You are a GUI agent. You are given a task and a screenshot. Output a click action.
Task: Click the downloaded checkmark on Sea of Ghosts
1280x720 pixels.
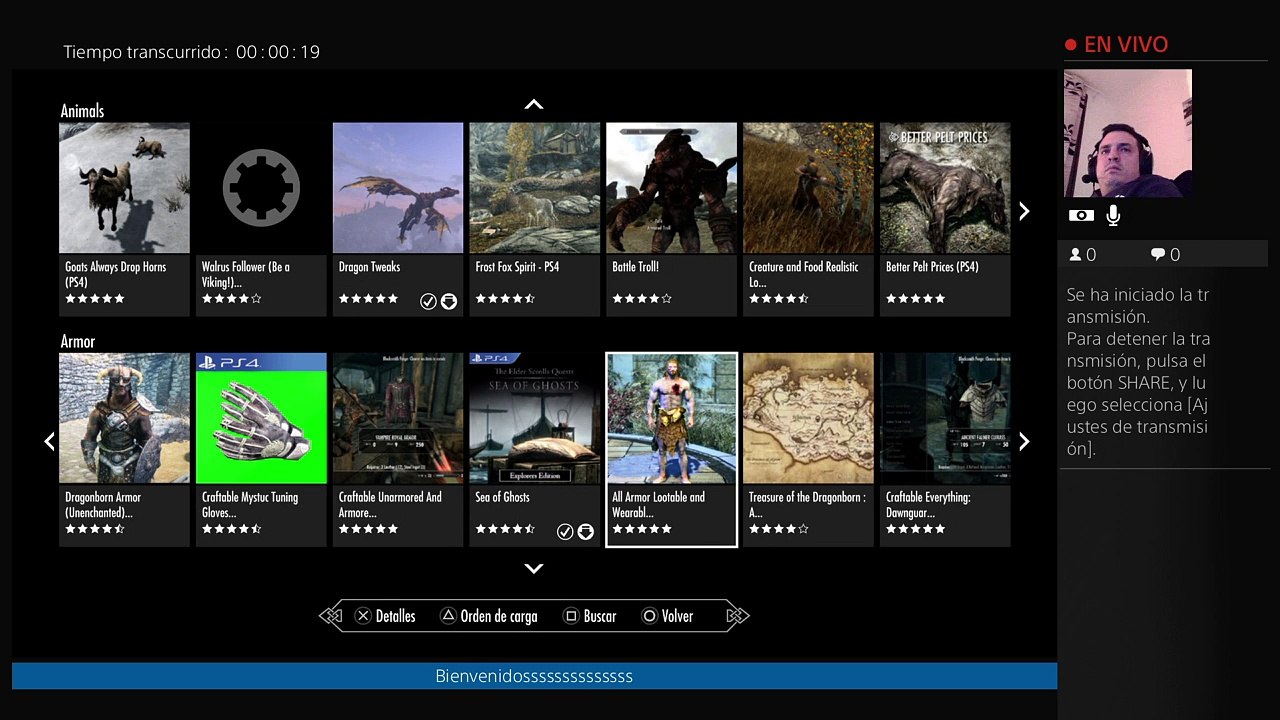[565, 531]
